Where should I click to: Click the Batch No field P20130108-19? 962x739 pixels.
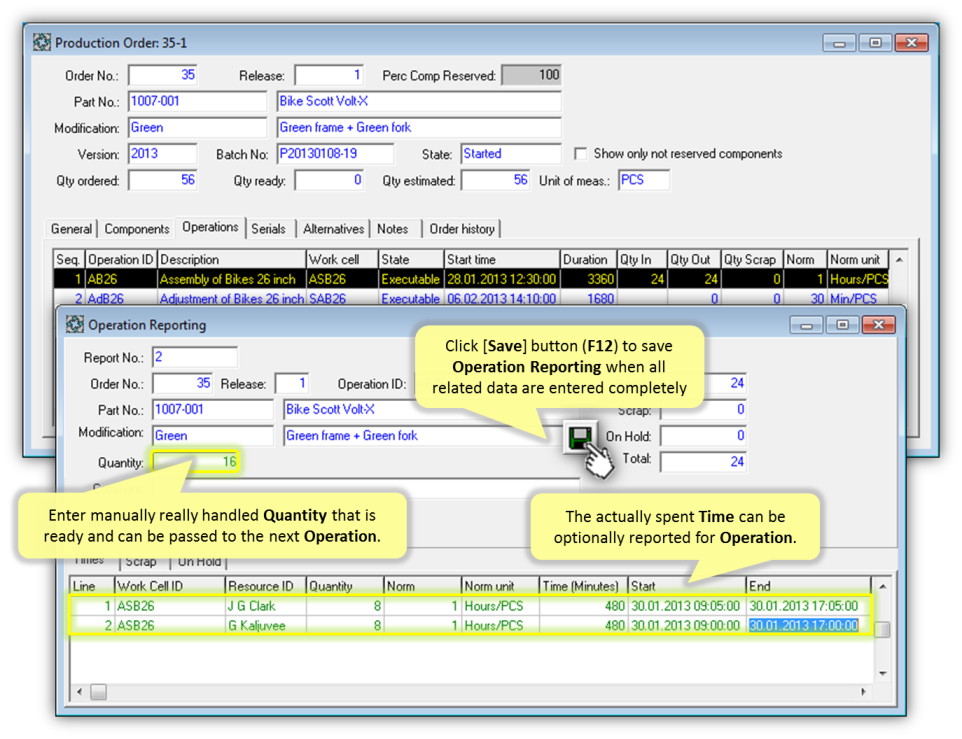pyautogui.click(x=335, y=154)
